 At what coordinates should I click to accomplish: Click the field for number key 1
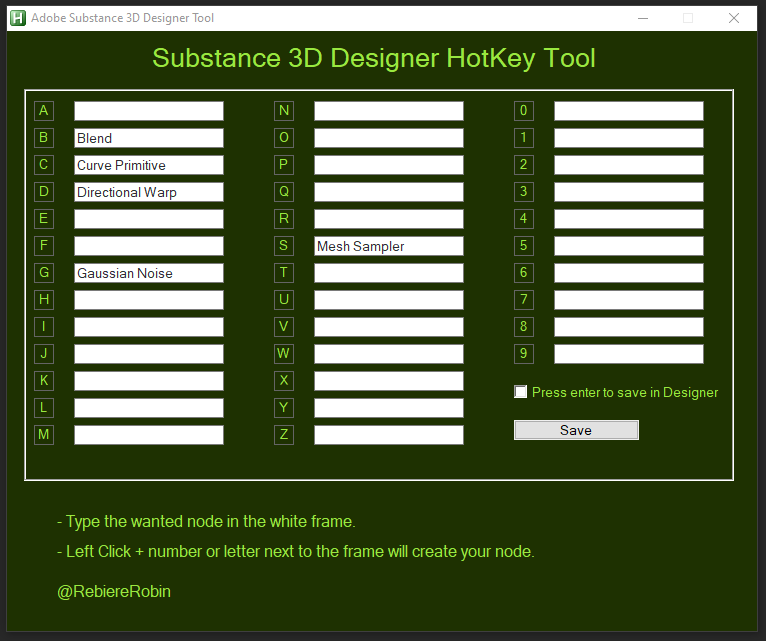pos(629,138)
